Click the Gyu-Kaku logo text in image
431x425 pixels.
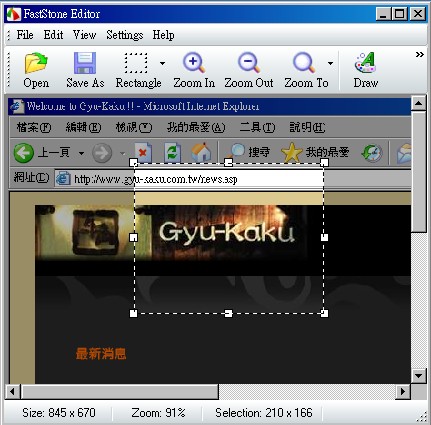coord(227,232)
